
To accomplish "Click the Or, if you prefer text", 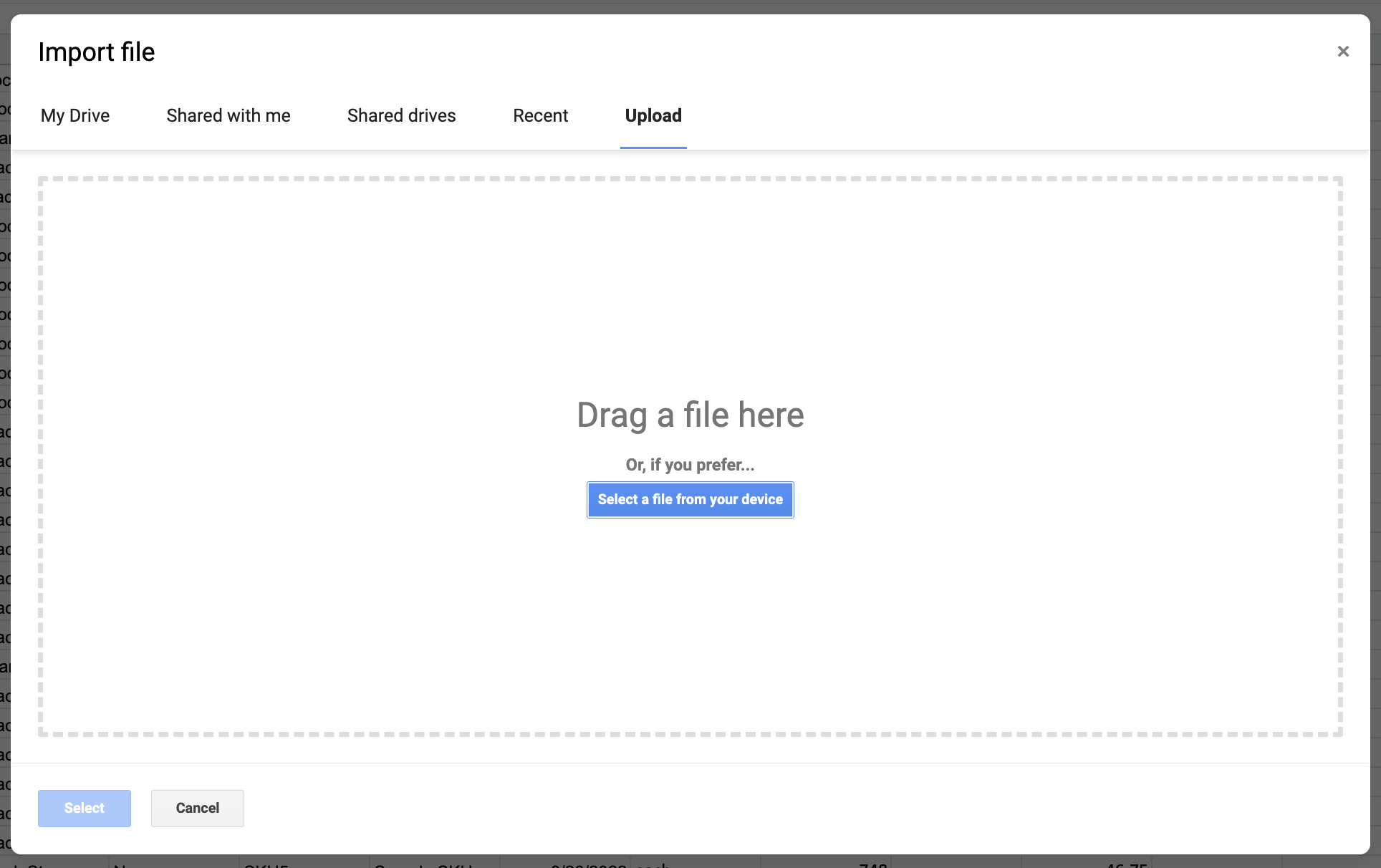I will (x=690, y=464).
